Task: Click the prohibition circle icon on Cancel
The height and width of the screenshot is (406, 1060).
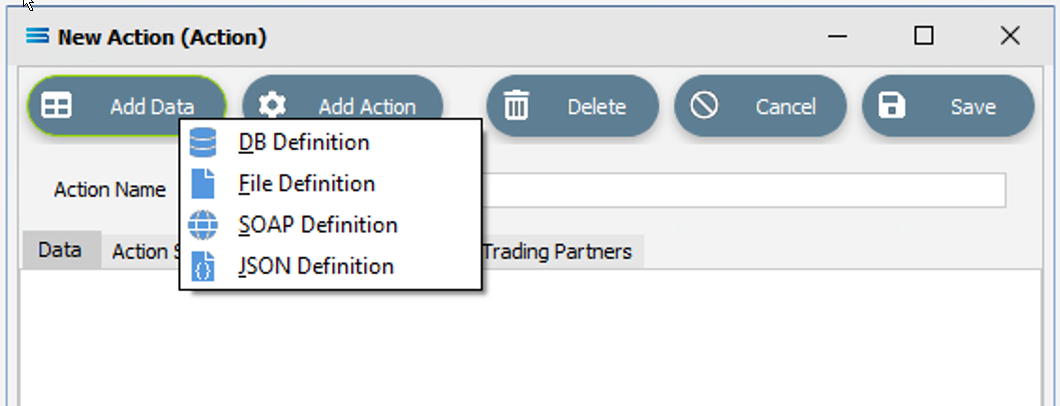Action: coord(704,106)
